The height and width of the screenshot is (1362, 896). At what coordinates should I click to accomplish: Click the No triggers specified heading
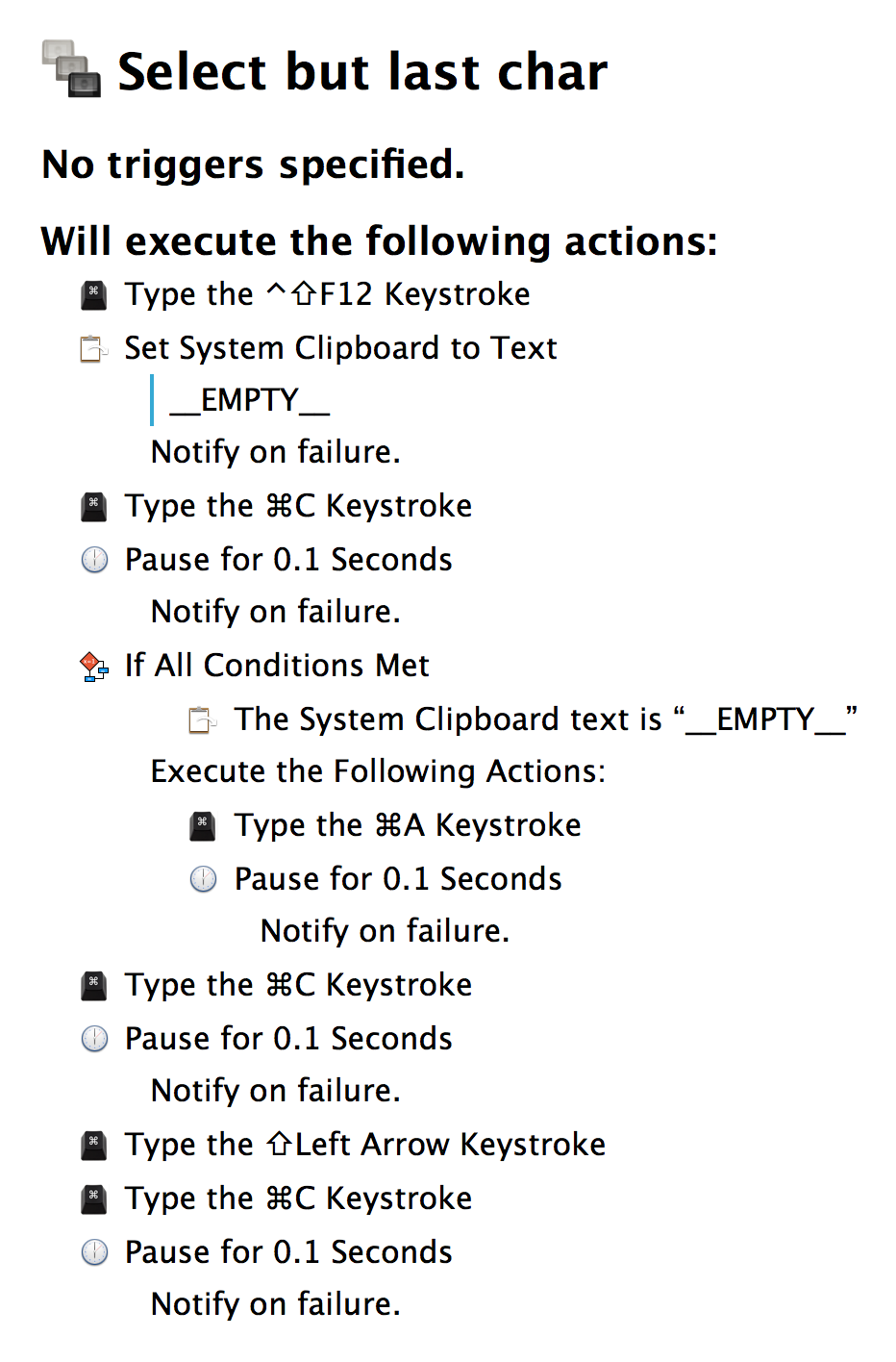(x=254, y=164)
